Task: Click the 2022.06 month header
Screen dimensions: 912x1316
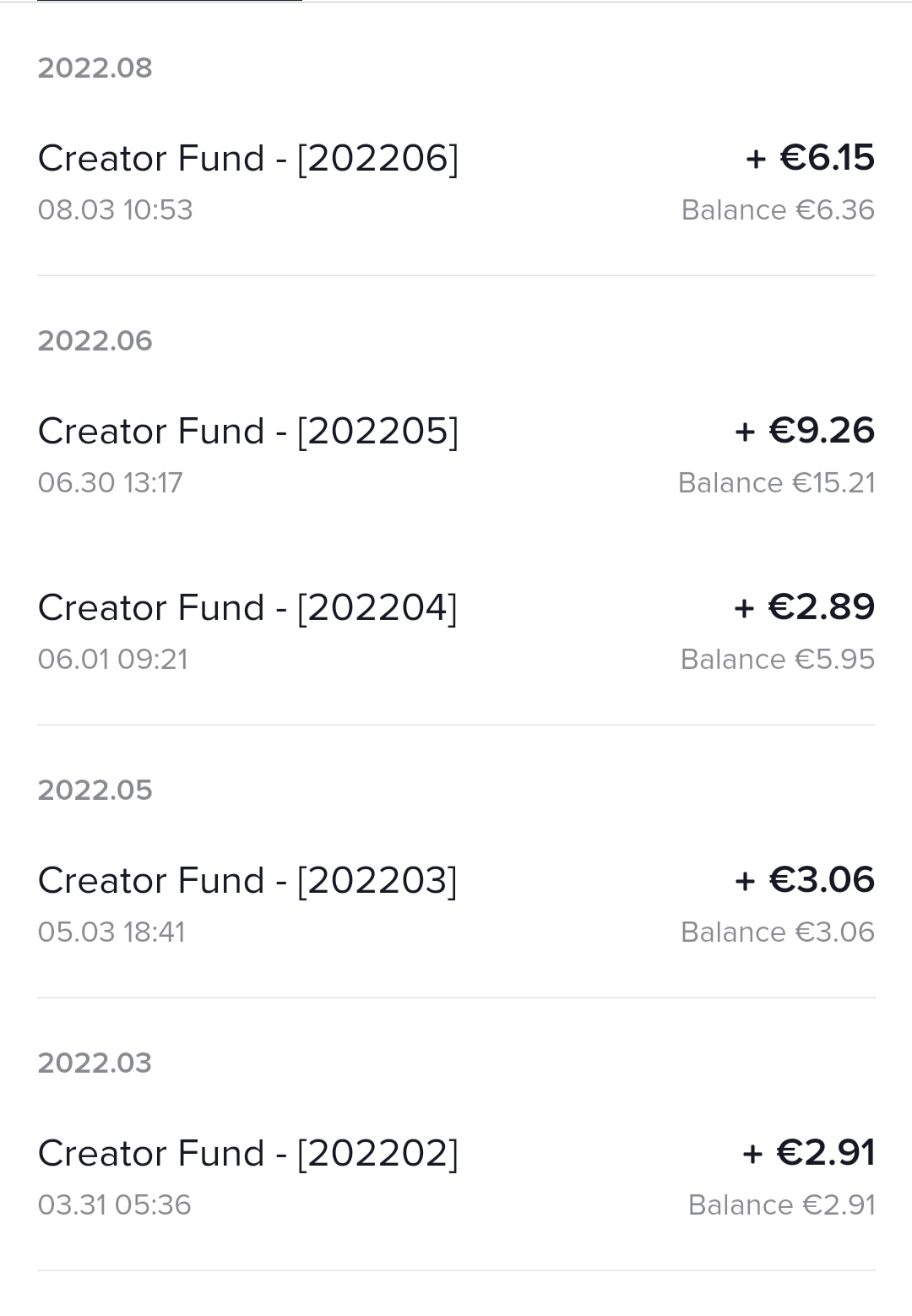Action: pos(95,340)
